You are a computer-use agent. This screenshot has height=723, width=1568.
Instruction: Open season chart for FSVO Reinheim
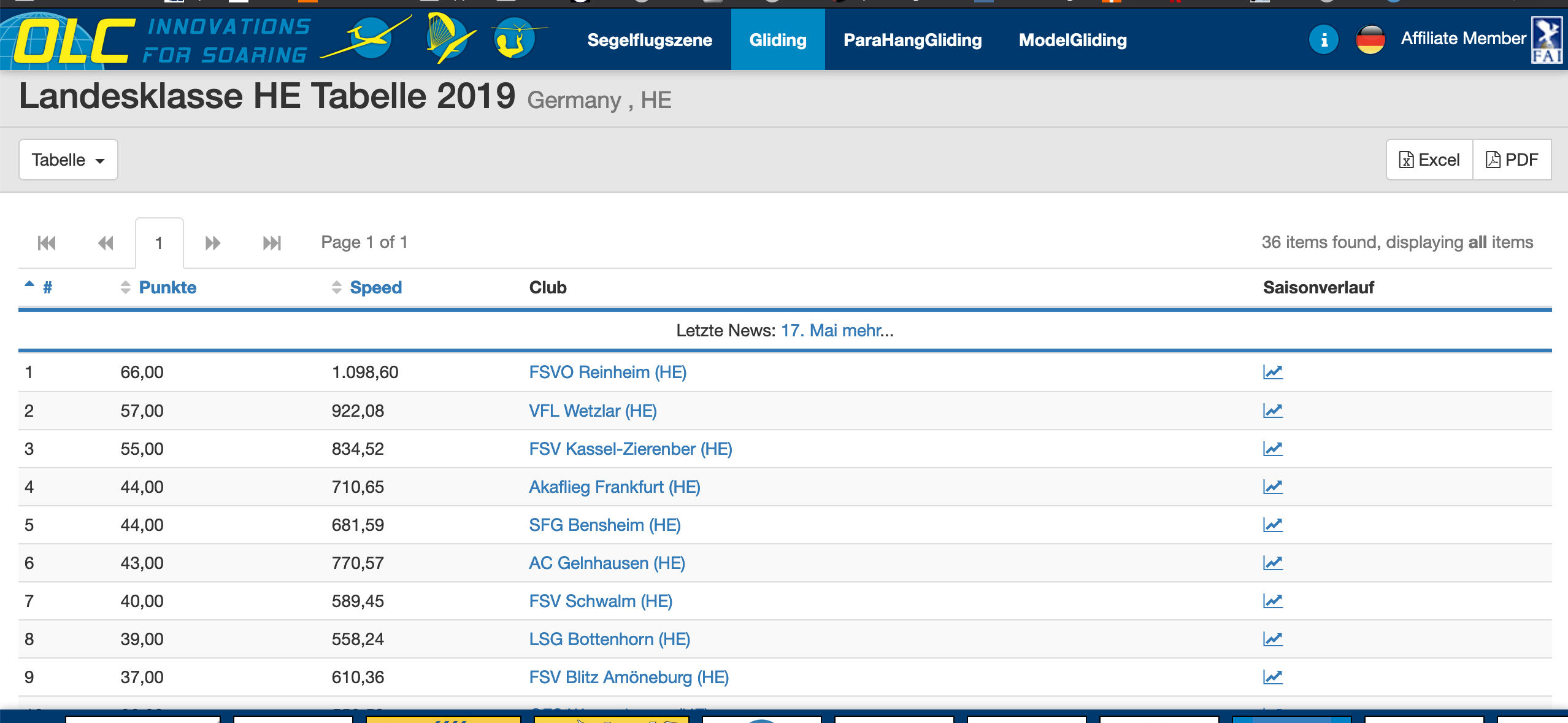point(1273,372)
